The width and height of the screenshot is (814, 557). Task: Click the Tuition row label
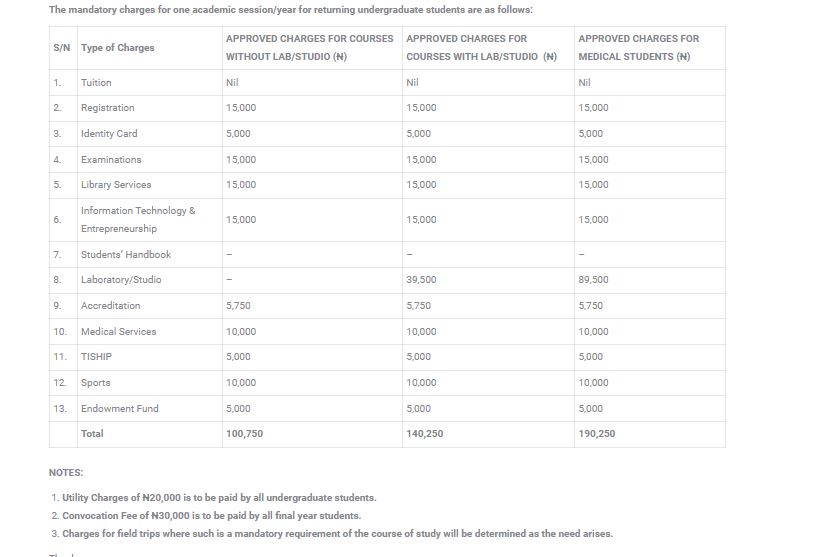pos(96,82)
